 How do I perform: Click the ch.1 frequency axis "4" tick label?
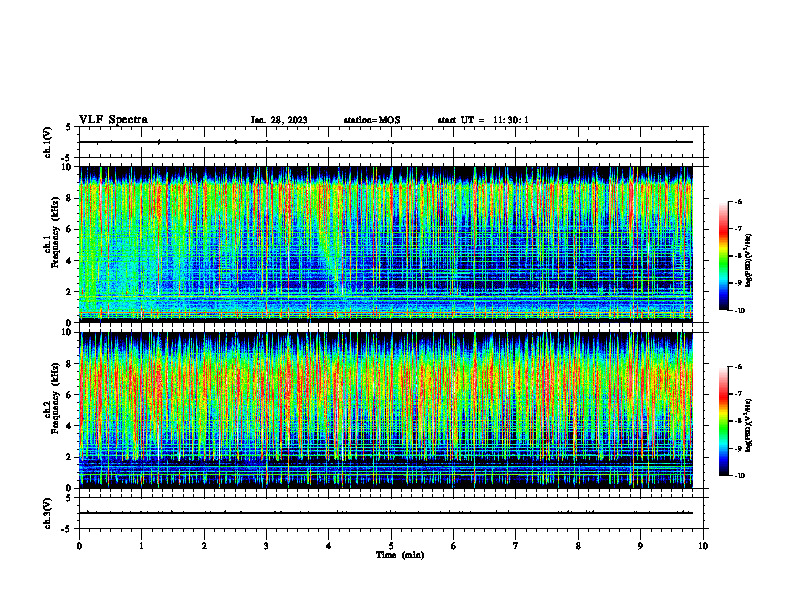tap(70, 261)
